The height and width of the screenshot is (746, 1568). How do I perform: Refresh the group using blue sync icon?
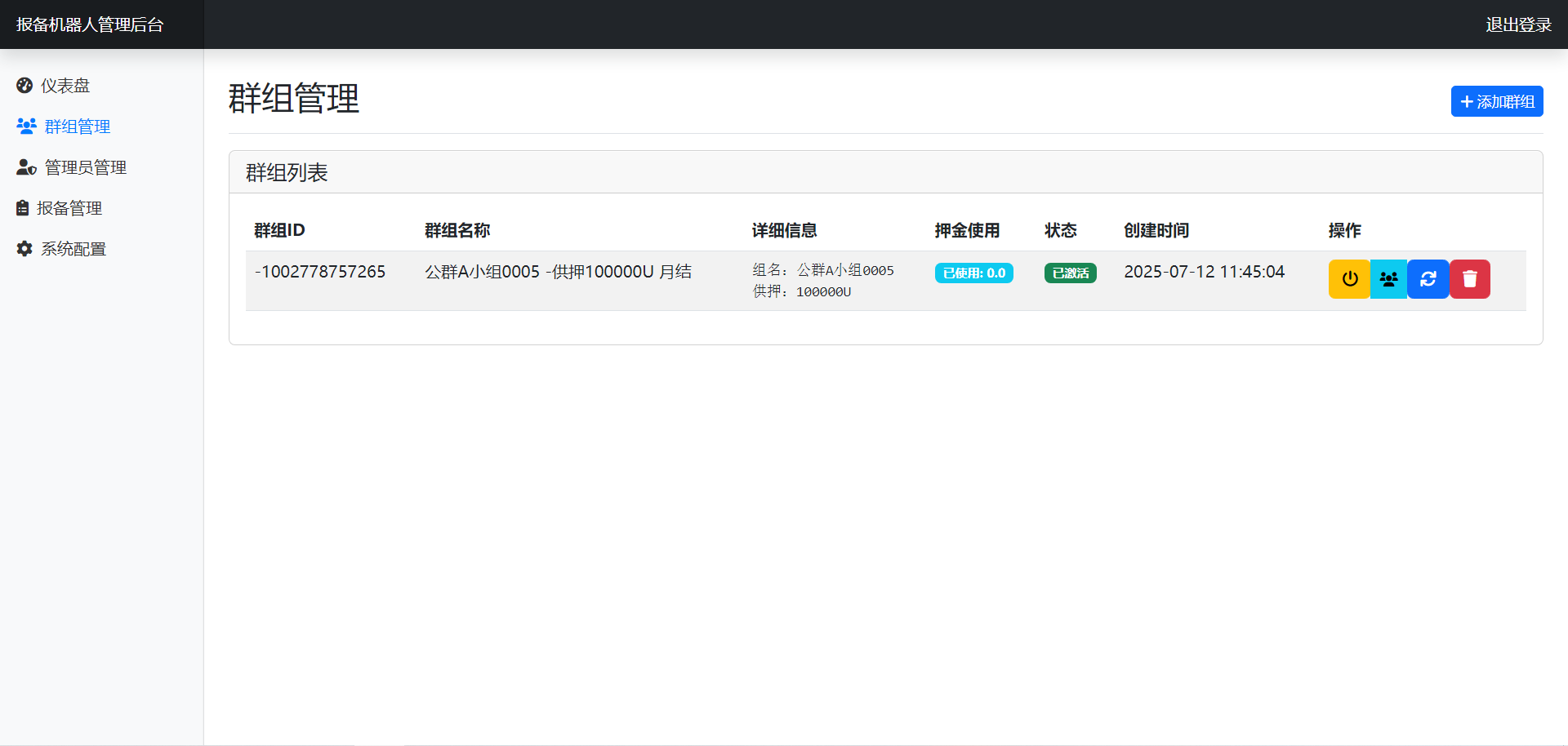[1428, 279]
